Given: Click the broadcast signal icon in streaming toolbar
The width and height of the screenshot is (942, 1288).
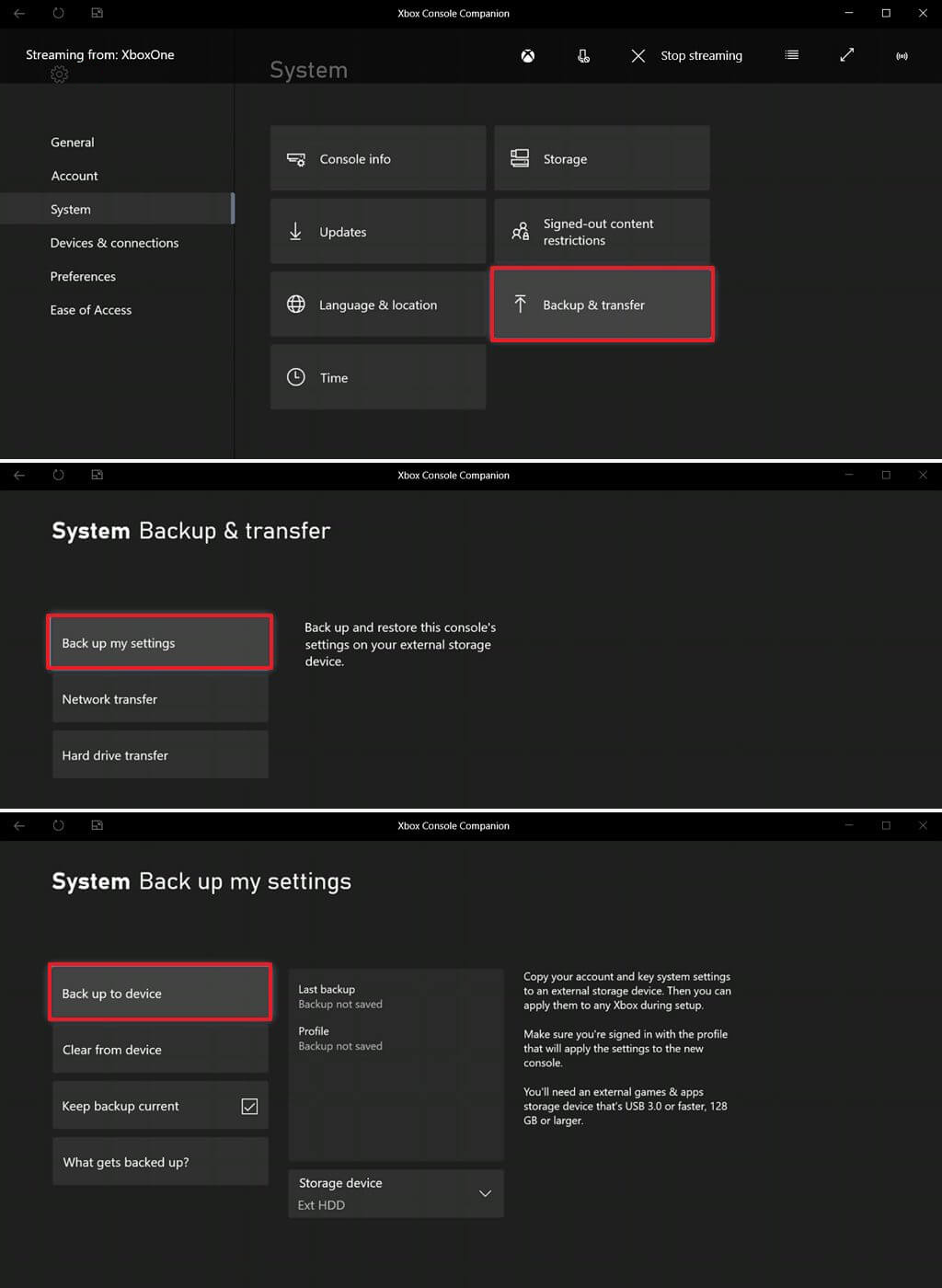Looking at the screenshot, I should (902, 56).
